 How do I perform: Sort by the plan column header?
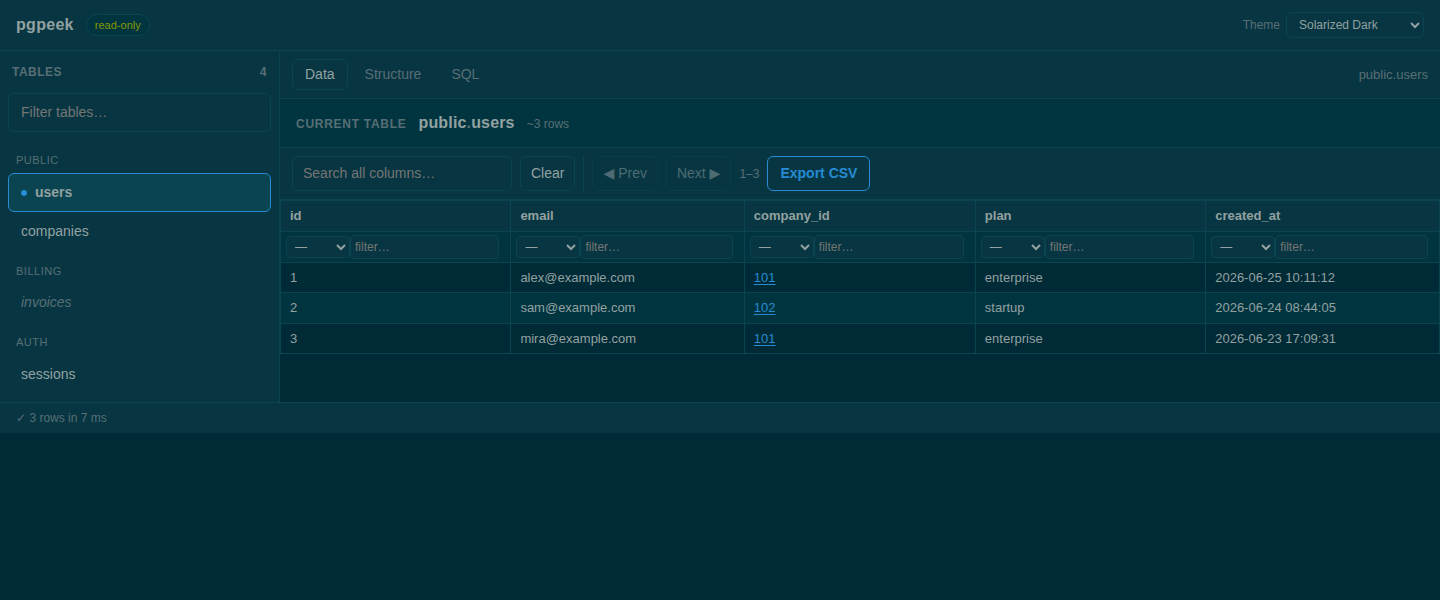point(1090,216)
